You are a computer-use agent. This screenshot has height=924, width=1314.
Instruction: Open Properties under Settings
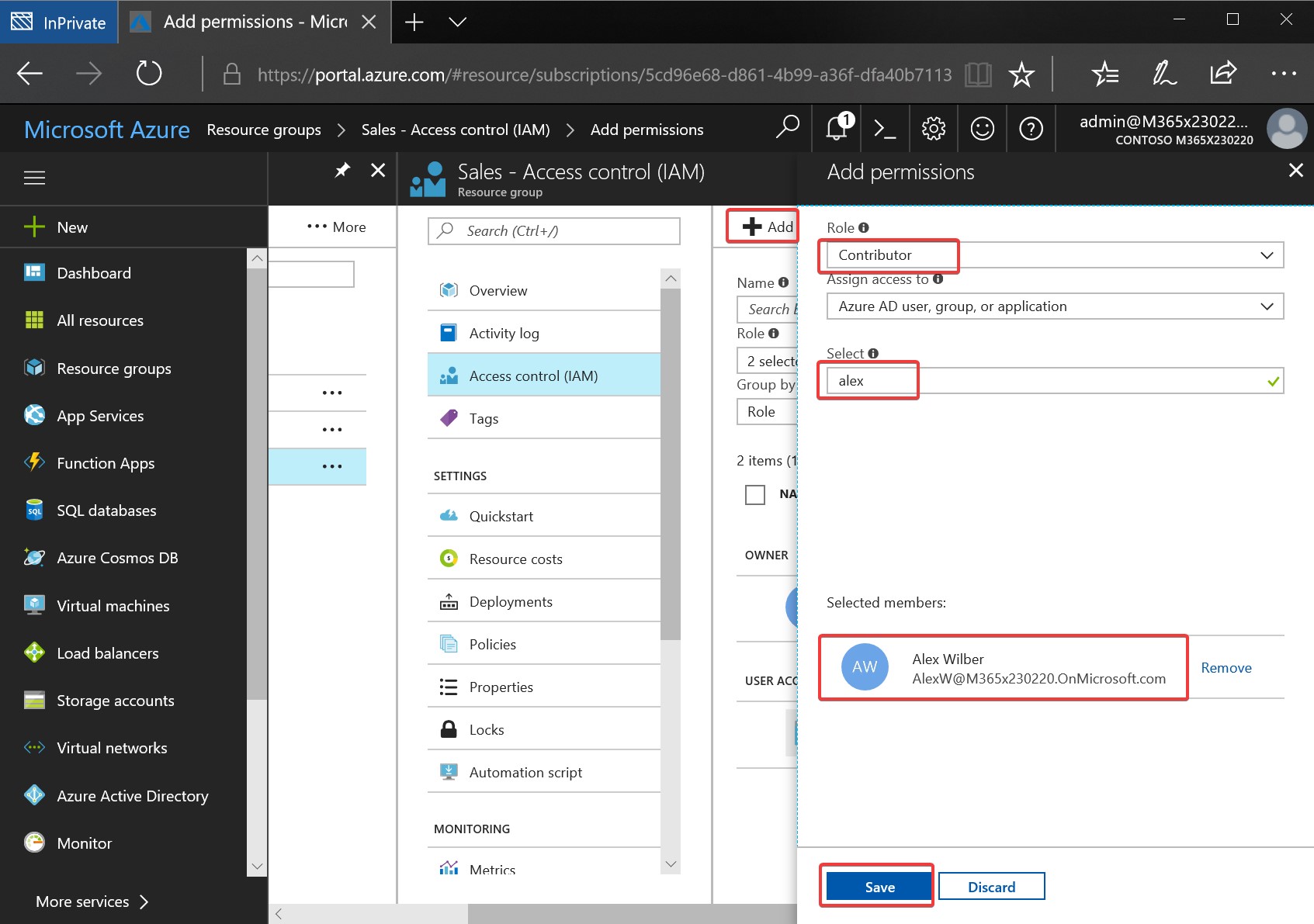(543, 687)
